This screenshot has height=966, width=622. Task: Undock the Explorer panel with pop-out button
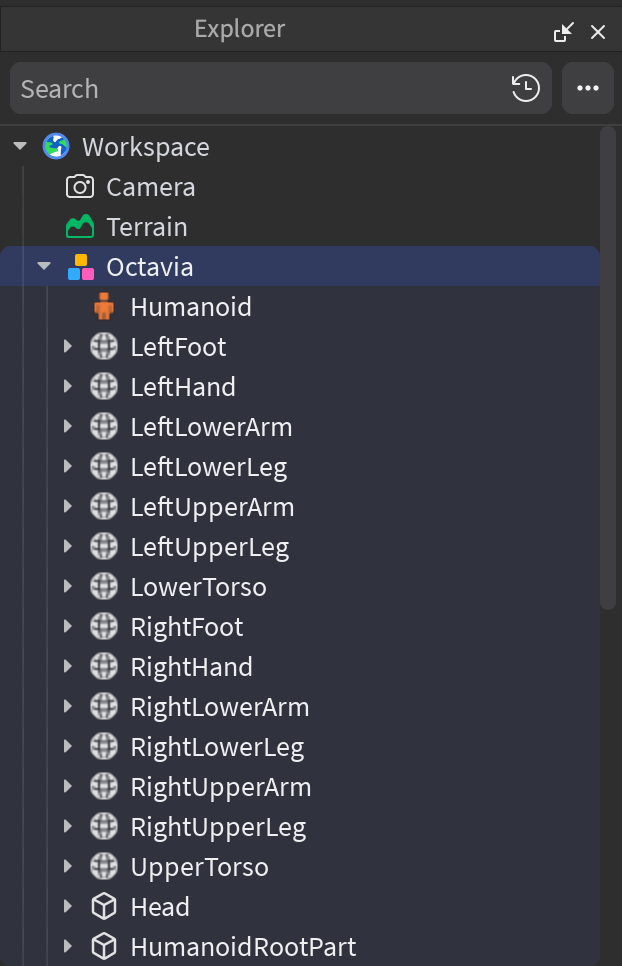(x=564, y=32)
